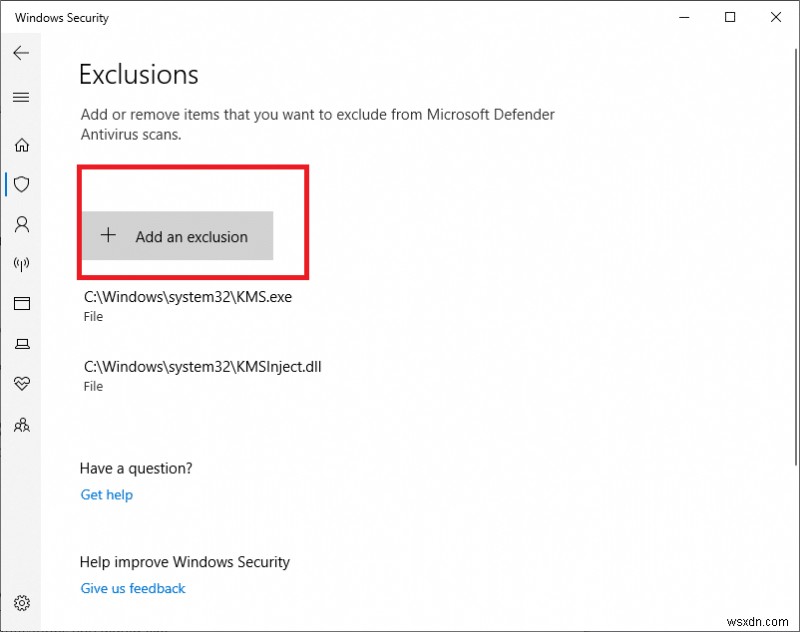Close the Windows Security window
Image resolution: width=800 pixels, height=632 pixels.
pyautogui.click(x=776, y=17)
